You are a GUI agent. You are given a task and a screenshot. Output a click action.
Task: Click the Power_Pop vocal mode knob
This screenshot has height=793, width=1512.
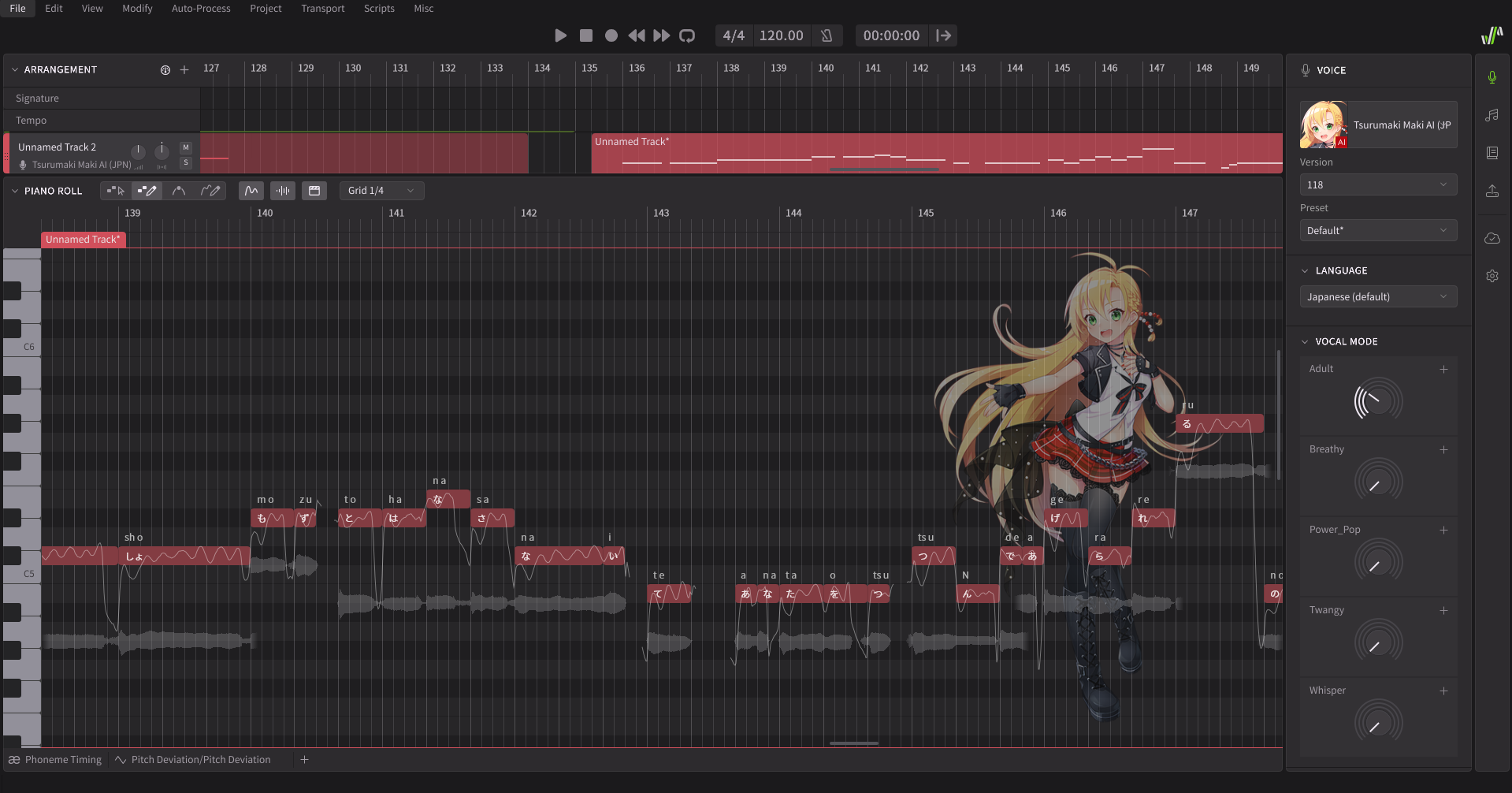1378,561
